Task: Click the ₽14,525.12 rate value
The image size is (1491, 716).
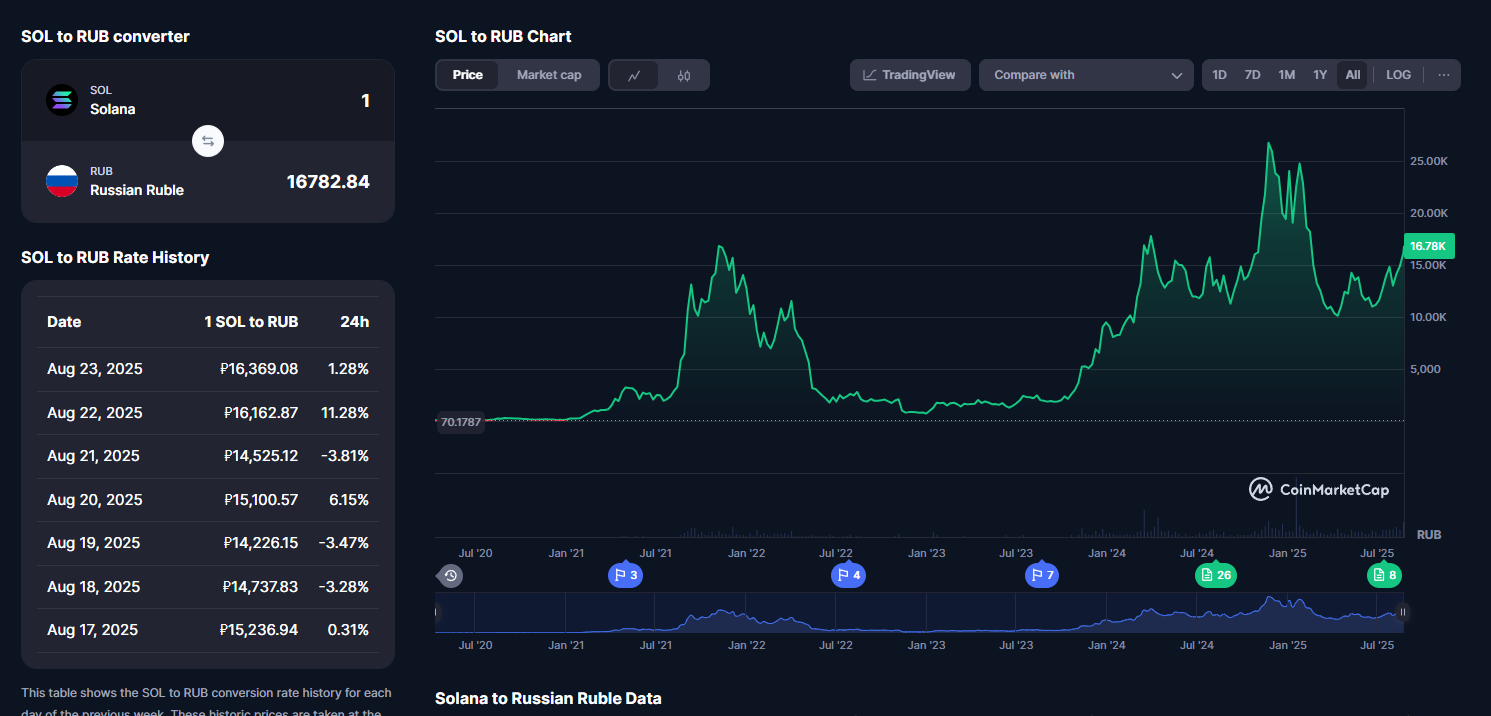Action: (x=261, y=456)
